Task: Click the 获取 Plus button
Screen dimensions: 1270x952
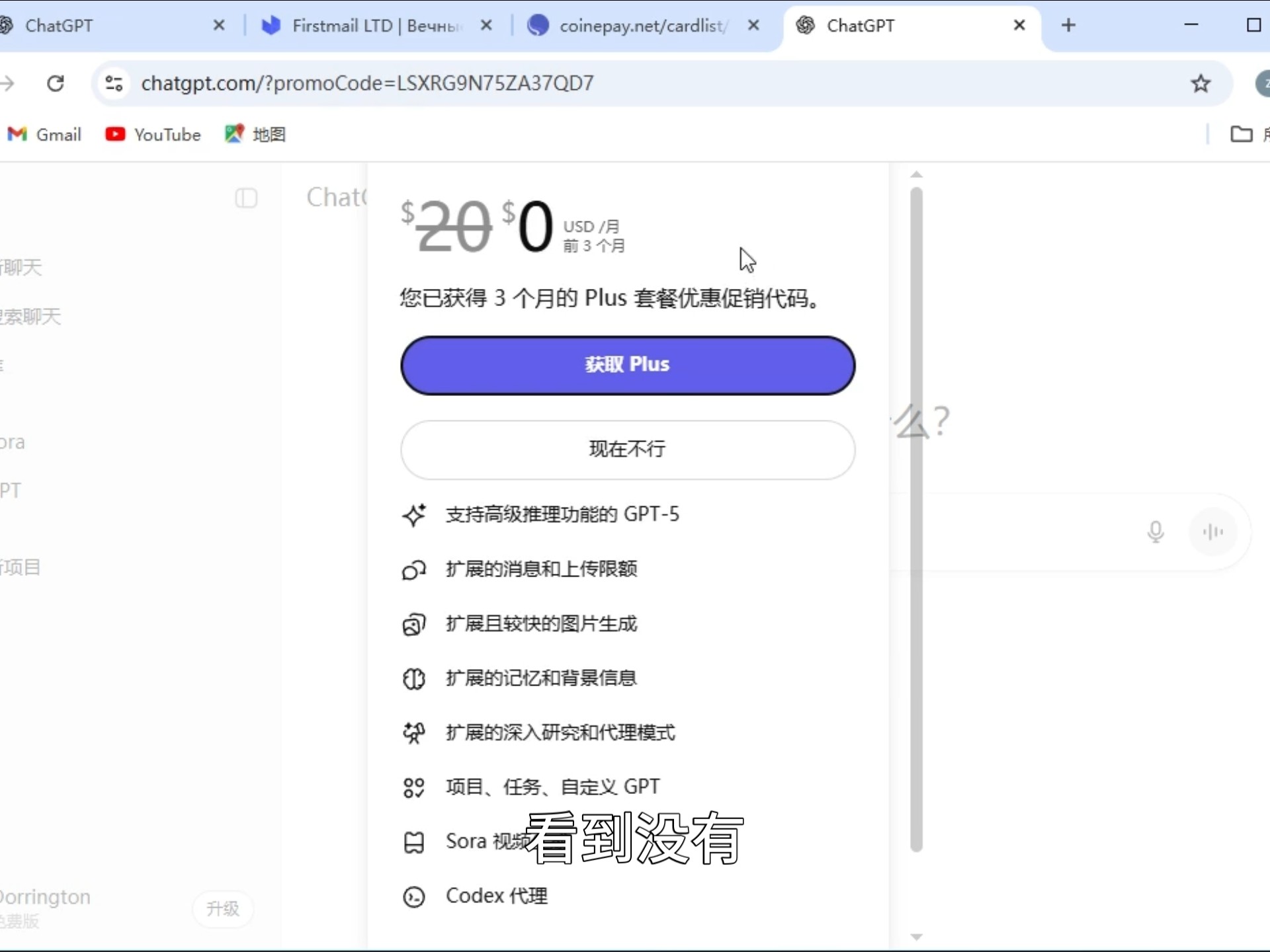Action: click(627, 365)
